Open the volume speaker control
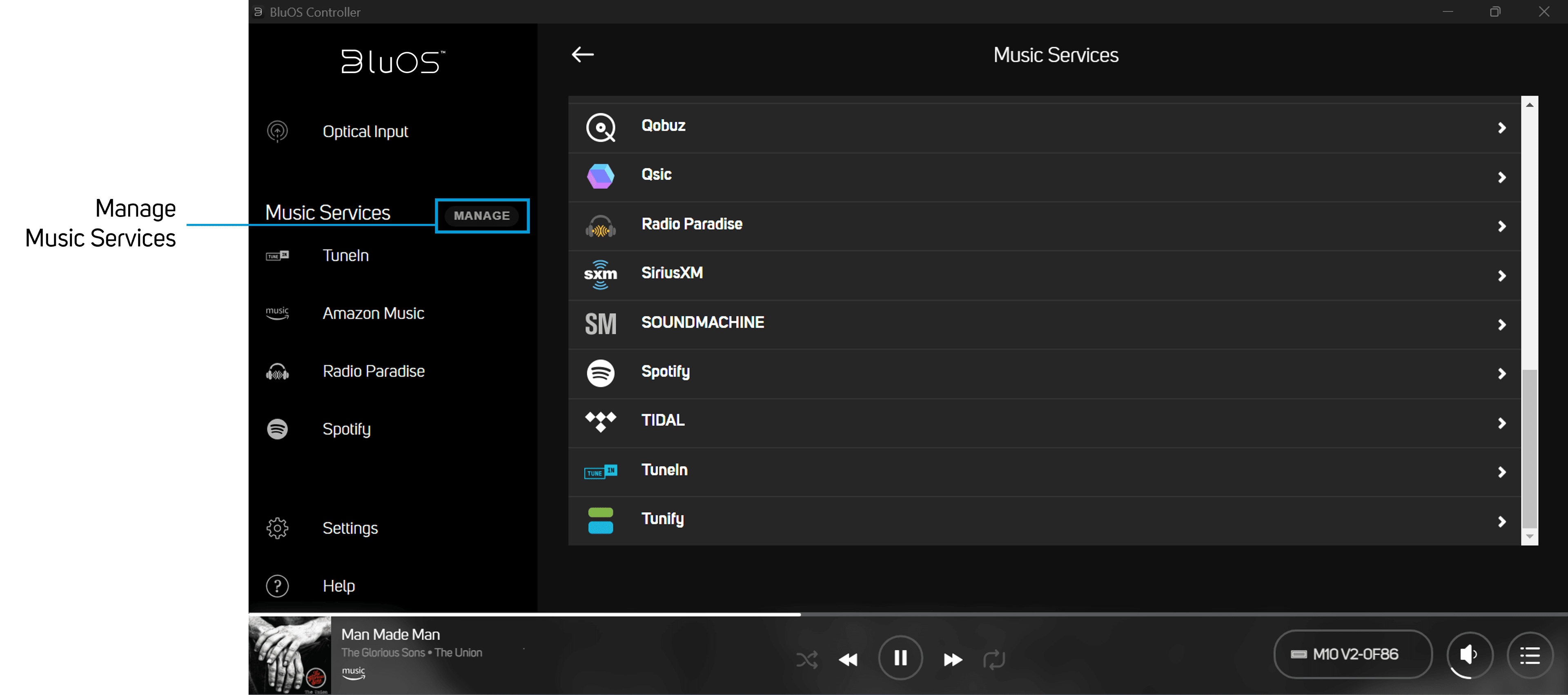The width and height of the screenshot is (1568, 695). [x=1470, y=655]
